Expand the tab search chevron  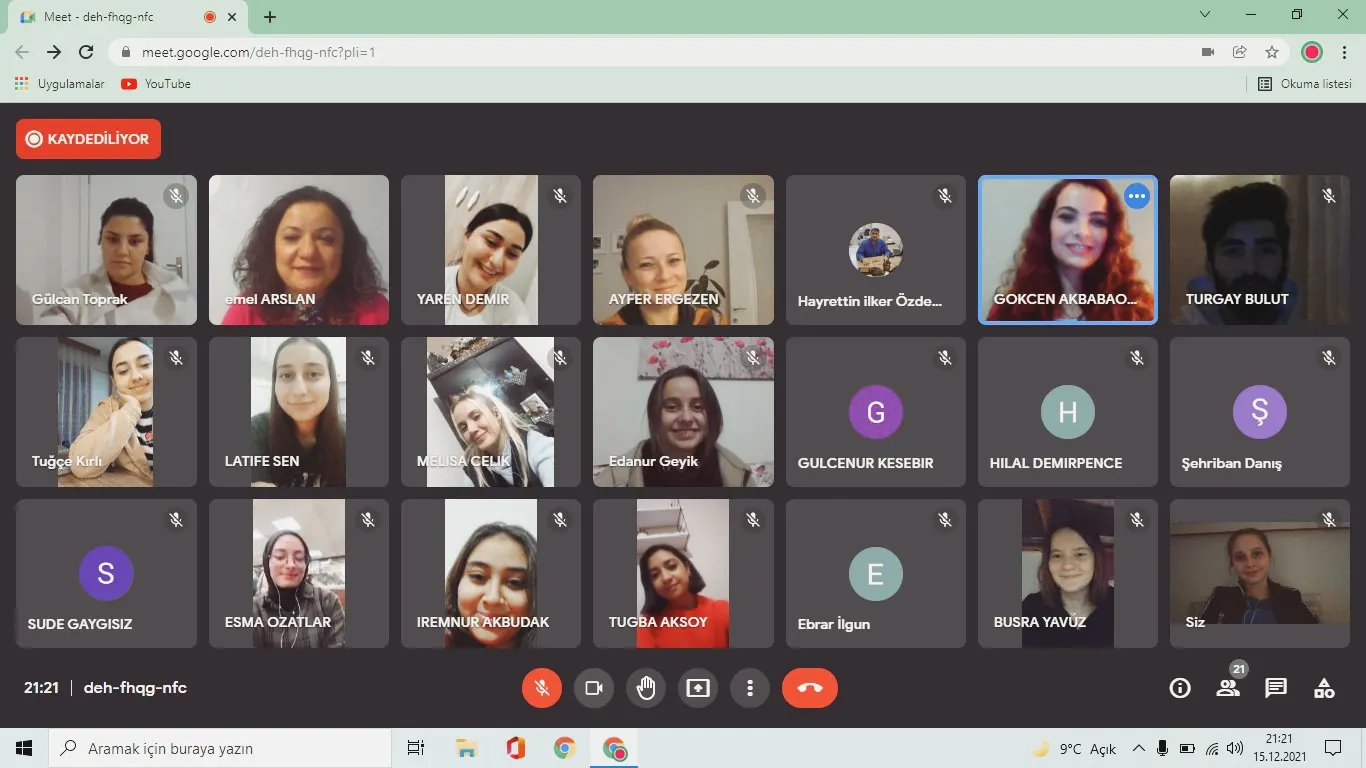[x=1205, y=14]
